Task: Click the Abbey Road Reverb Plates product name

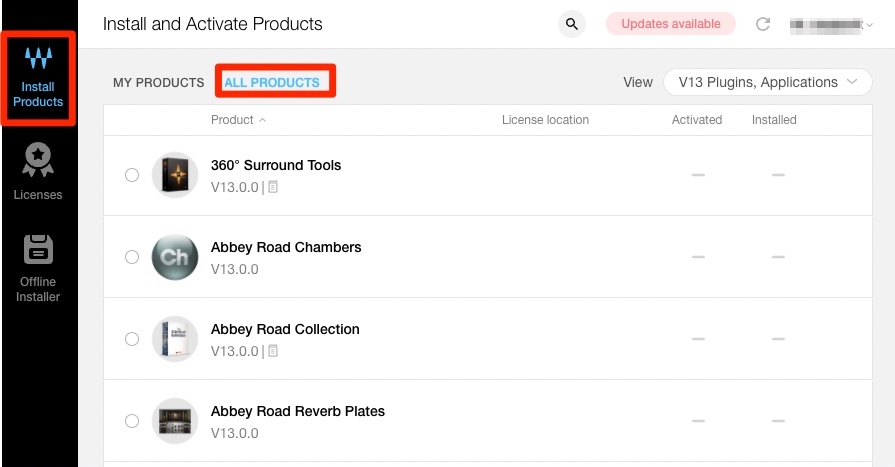Action: tap(297, 412)
